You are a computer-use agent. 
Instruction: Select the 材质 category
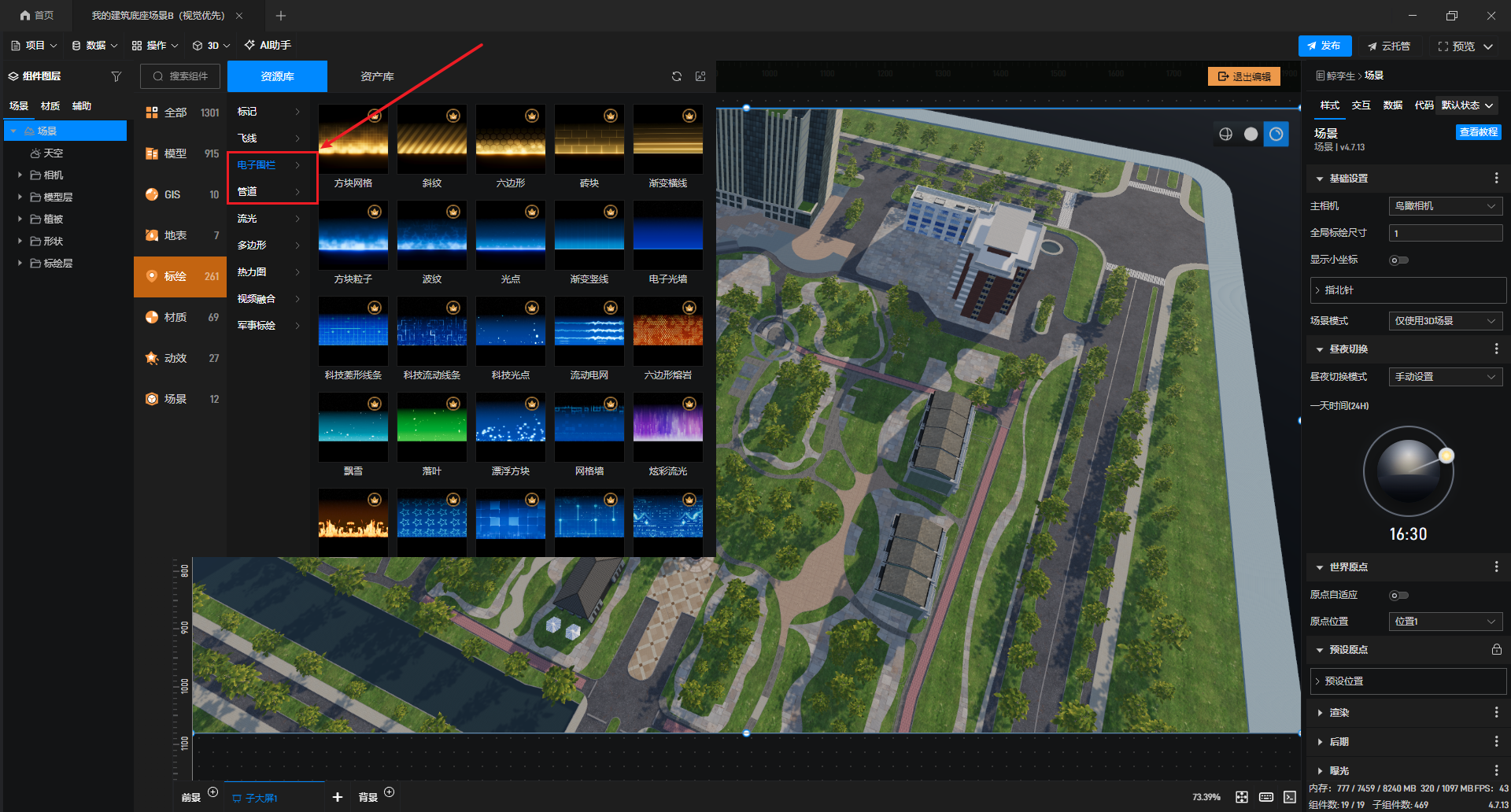(x=180, y=317)
